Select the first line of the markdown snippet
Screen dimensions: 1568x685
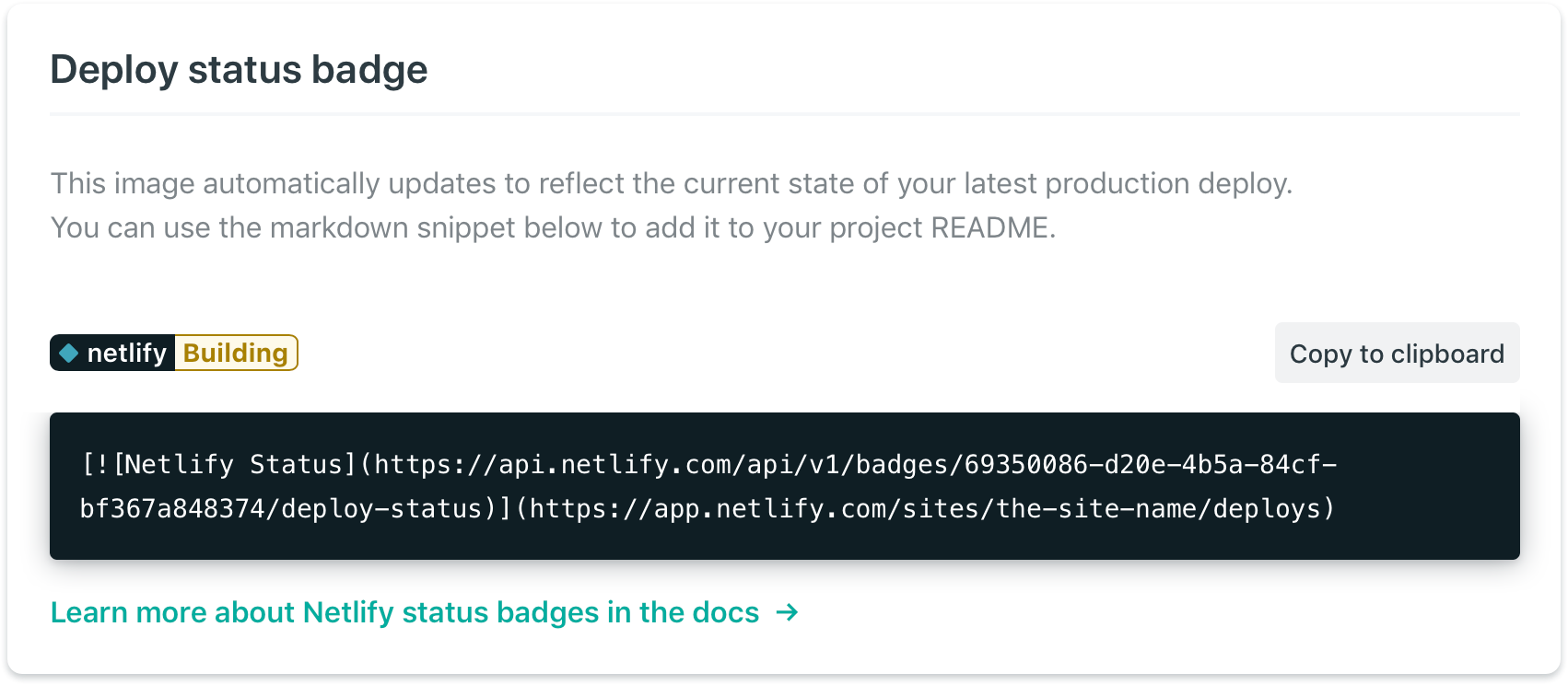click(709, 465)
